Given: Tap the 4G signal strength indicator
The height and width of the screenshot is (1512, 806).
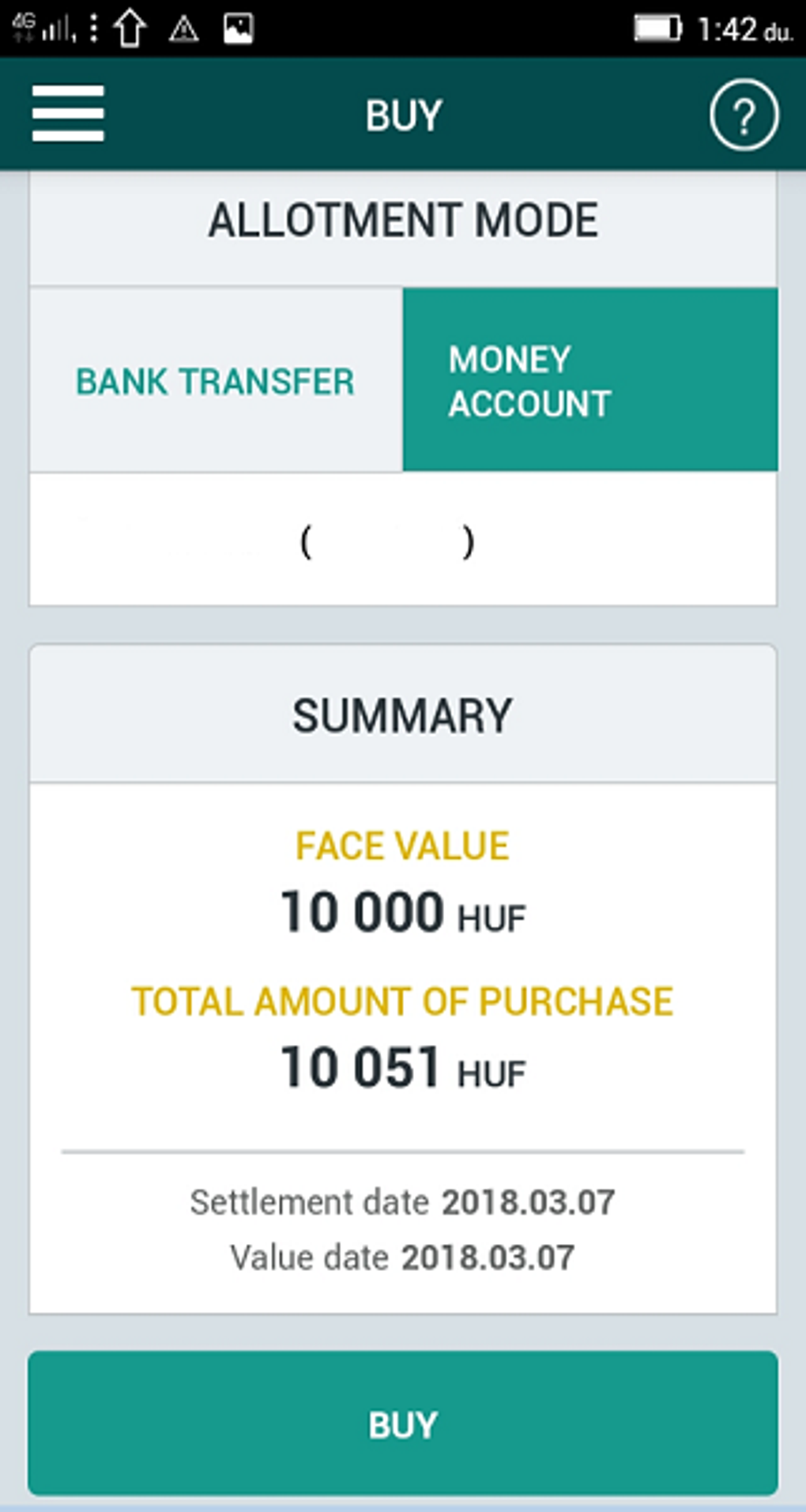Looking at the screenshot, I should tap(43, 28).
